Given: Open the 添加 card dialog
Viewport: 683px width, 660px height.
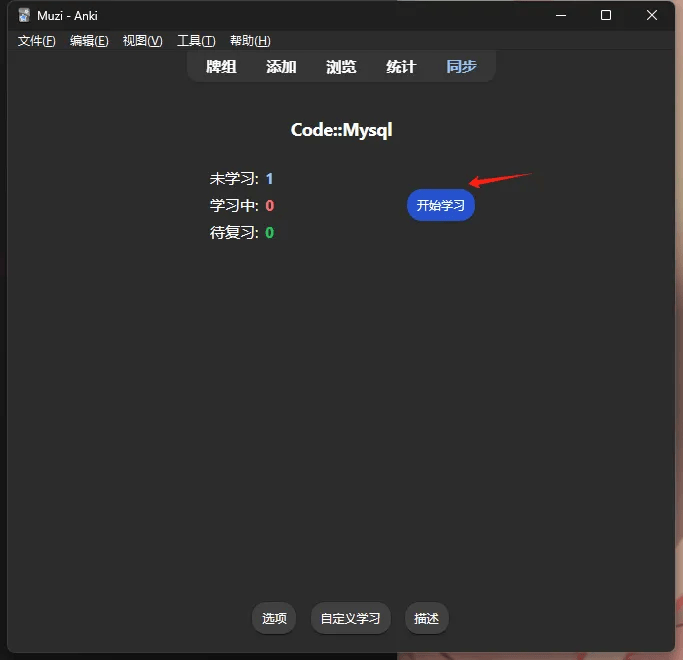Looking at the screenshot, I should tap(281, 67).
